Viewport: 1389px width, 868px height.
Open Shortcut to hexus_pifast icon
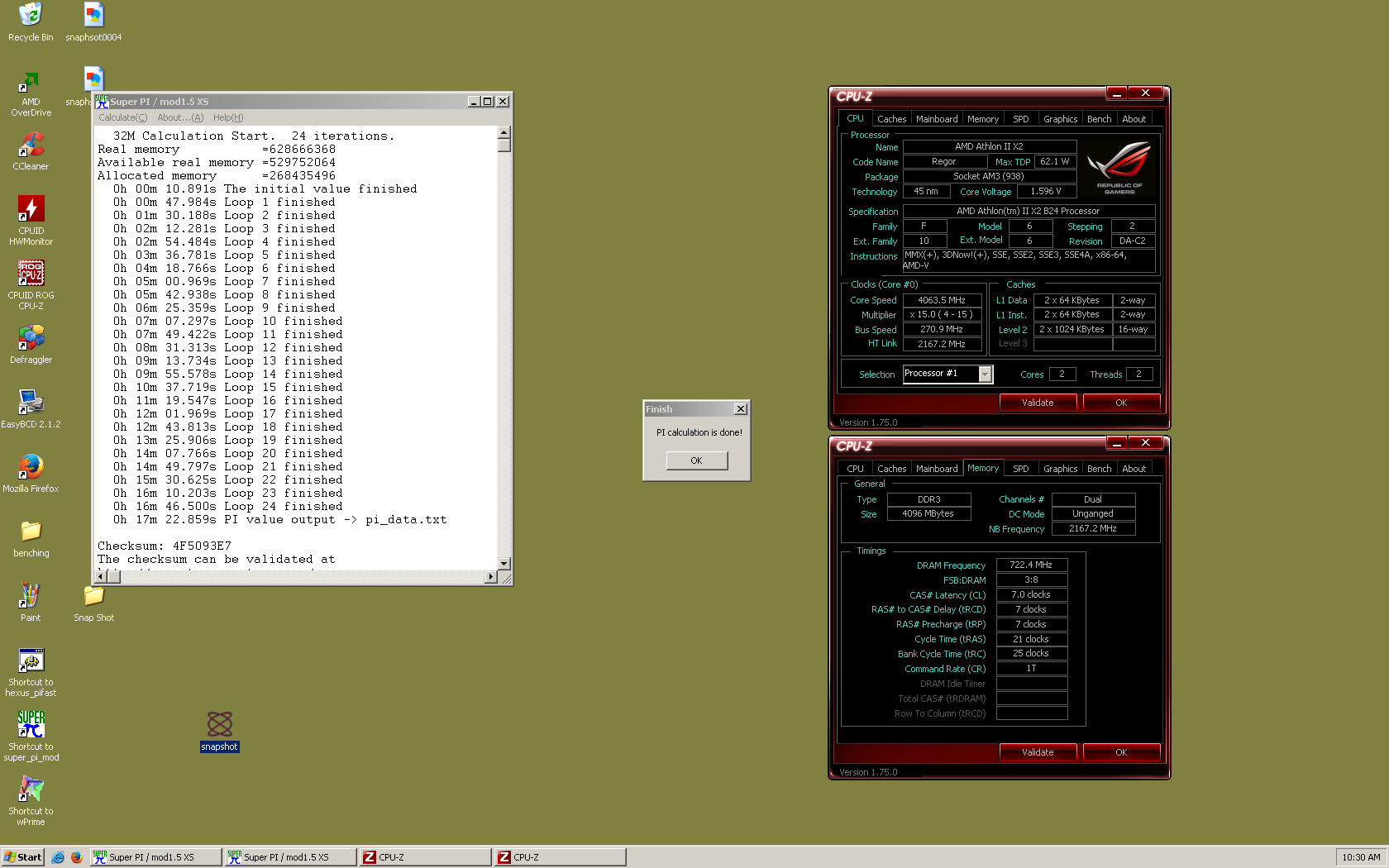click(x=31, y=672)
